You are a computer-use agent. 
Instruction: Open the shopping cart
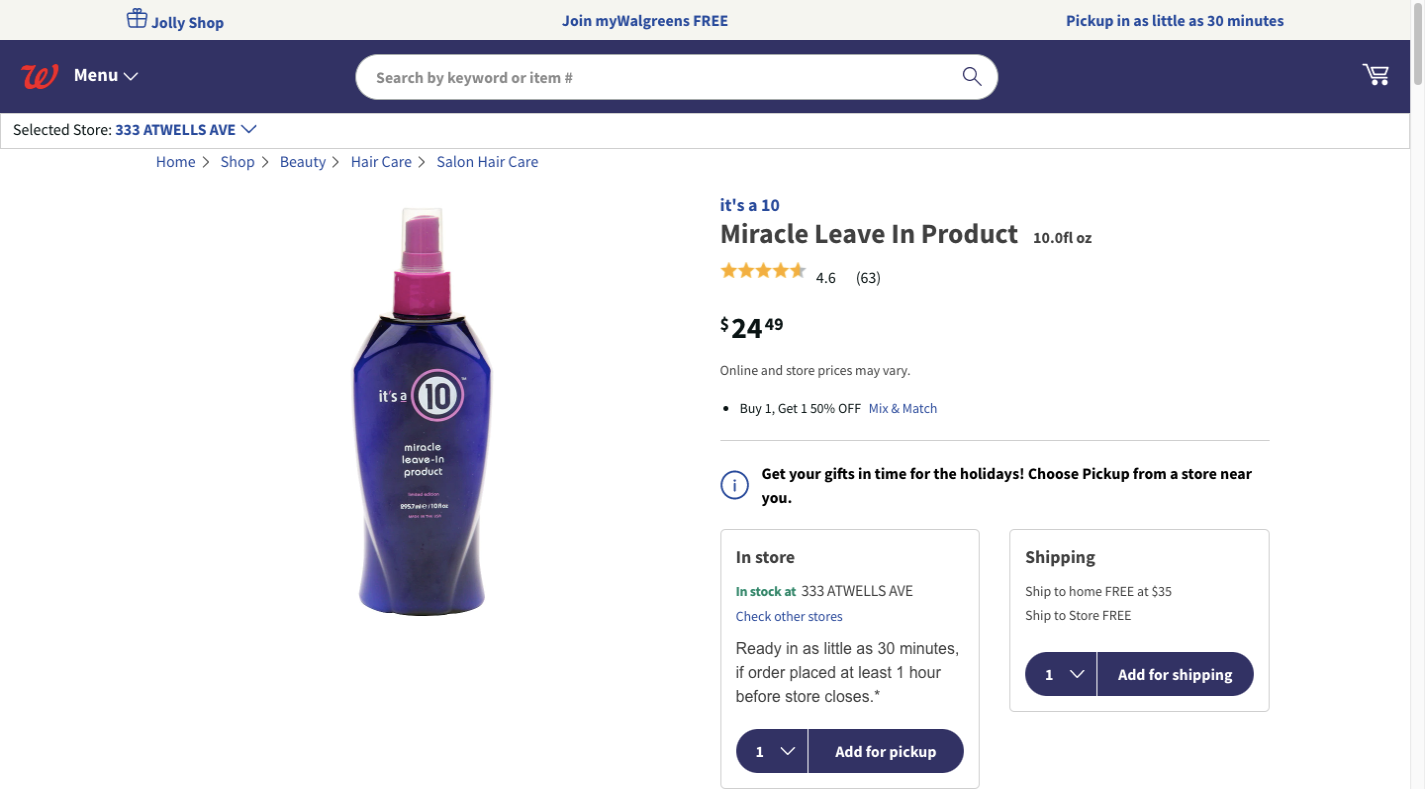pyautogui.click(x=1375, y=74)
